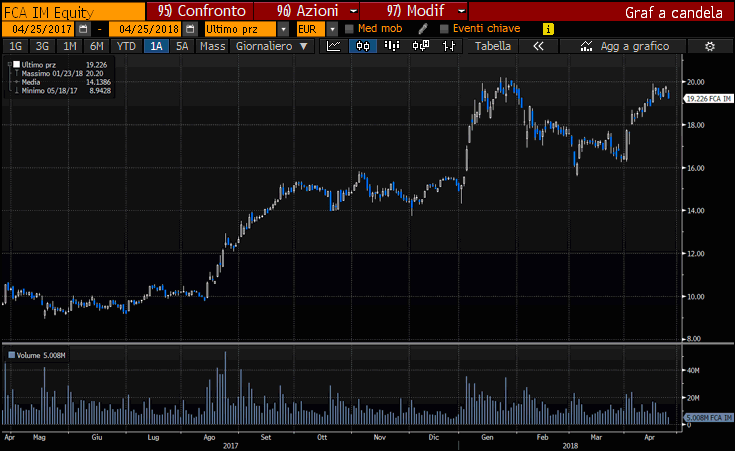Open the EUR currency dropdown arrow
This screenshot has height=451, width=735.
332,29
